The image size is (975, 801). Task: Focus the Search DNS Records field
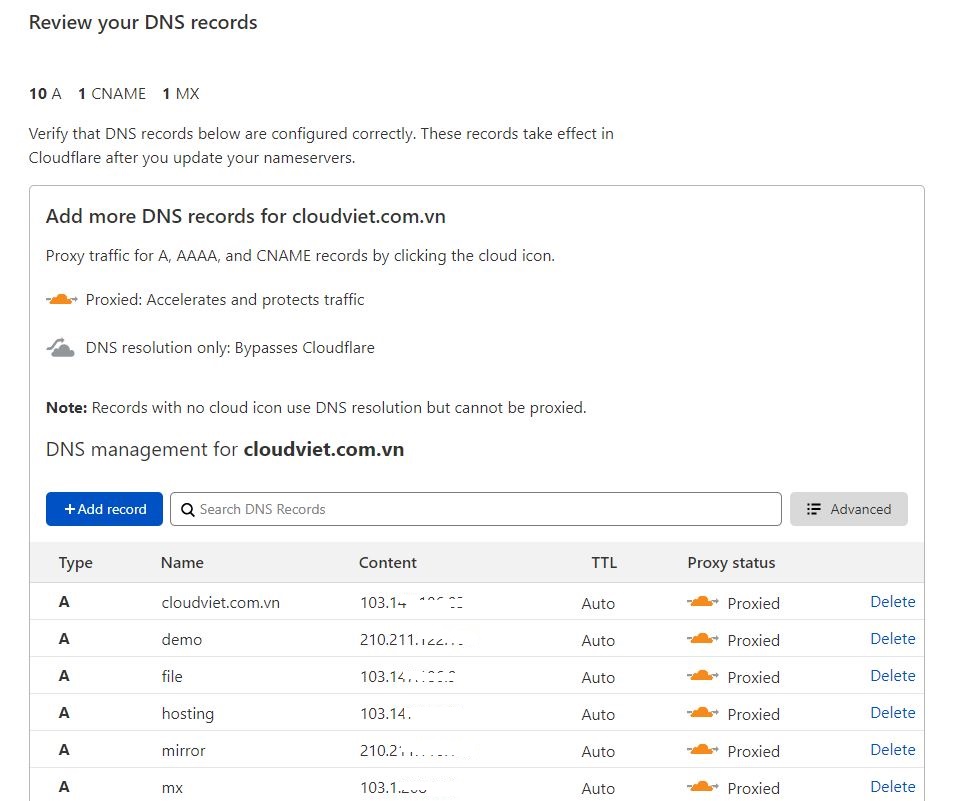tap(476, 509)
